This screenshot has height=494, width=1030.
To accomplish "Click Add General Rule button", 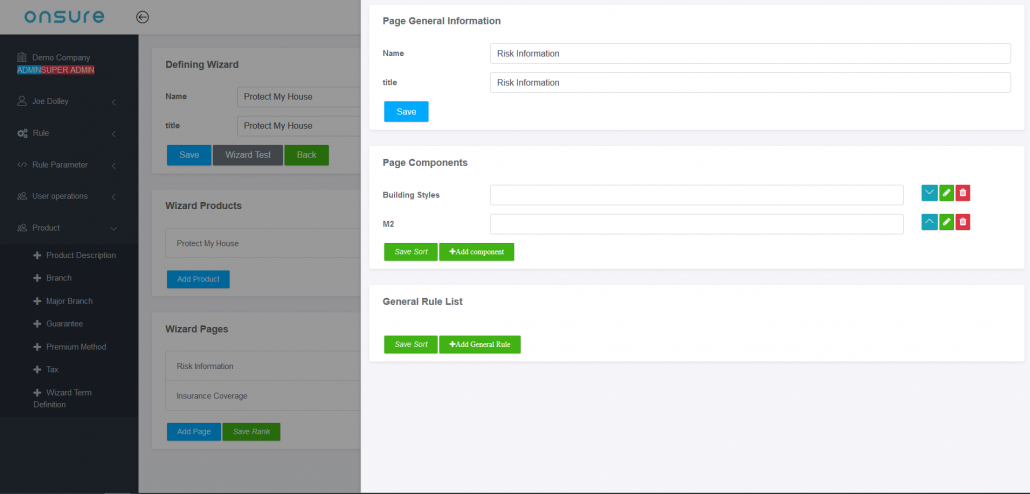I will pyautogui.click(x=479, y=344).
